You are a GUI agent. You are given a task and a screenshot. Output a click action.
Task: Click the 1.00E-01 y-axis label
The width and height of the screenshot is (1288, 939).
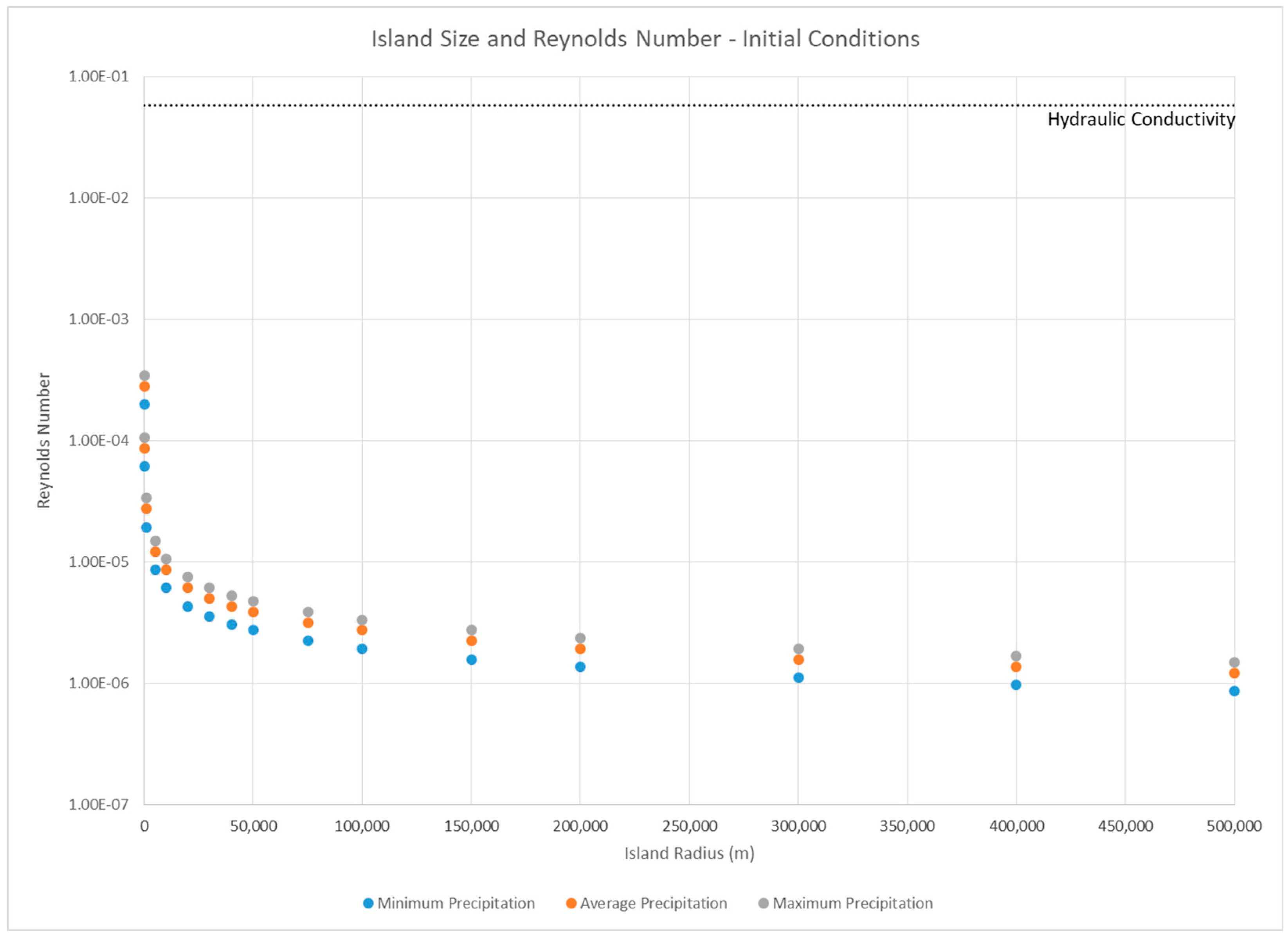click(x=98, y=77)
